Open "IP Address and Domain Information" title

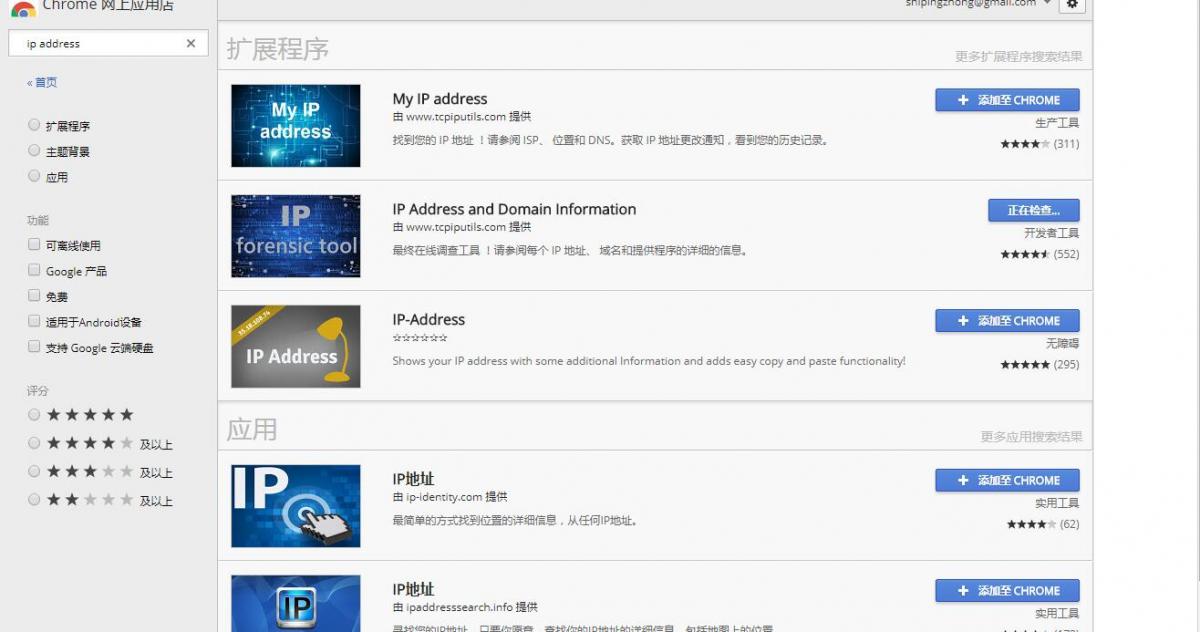tap(514, 209)
